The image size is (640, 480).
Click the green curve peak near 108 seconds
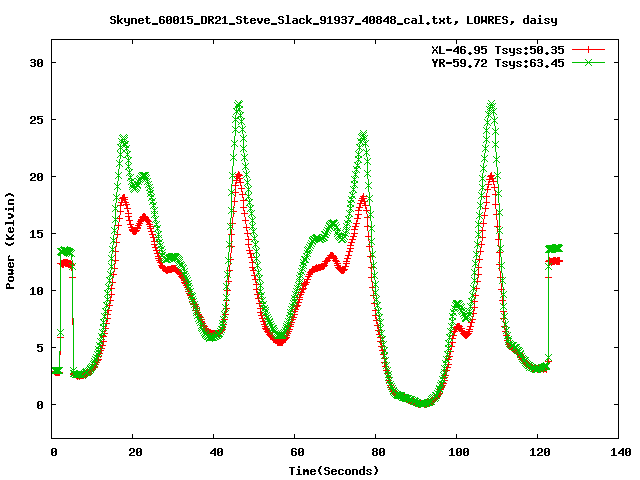coord(491,104)
